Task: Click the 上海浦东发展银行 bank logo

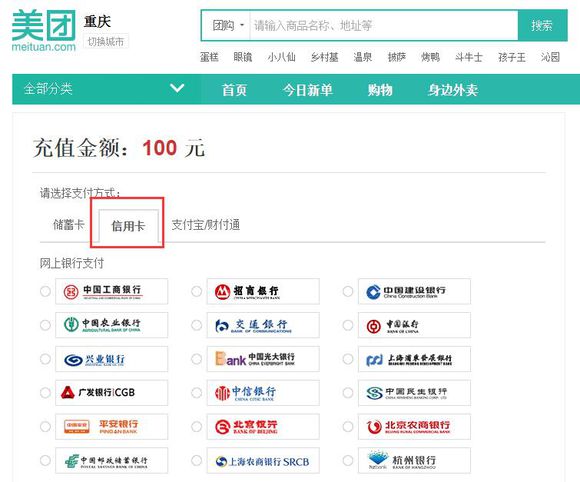Action: [414, 359]
